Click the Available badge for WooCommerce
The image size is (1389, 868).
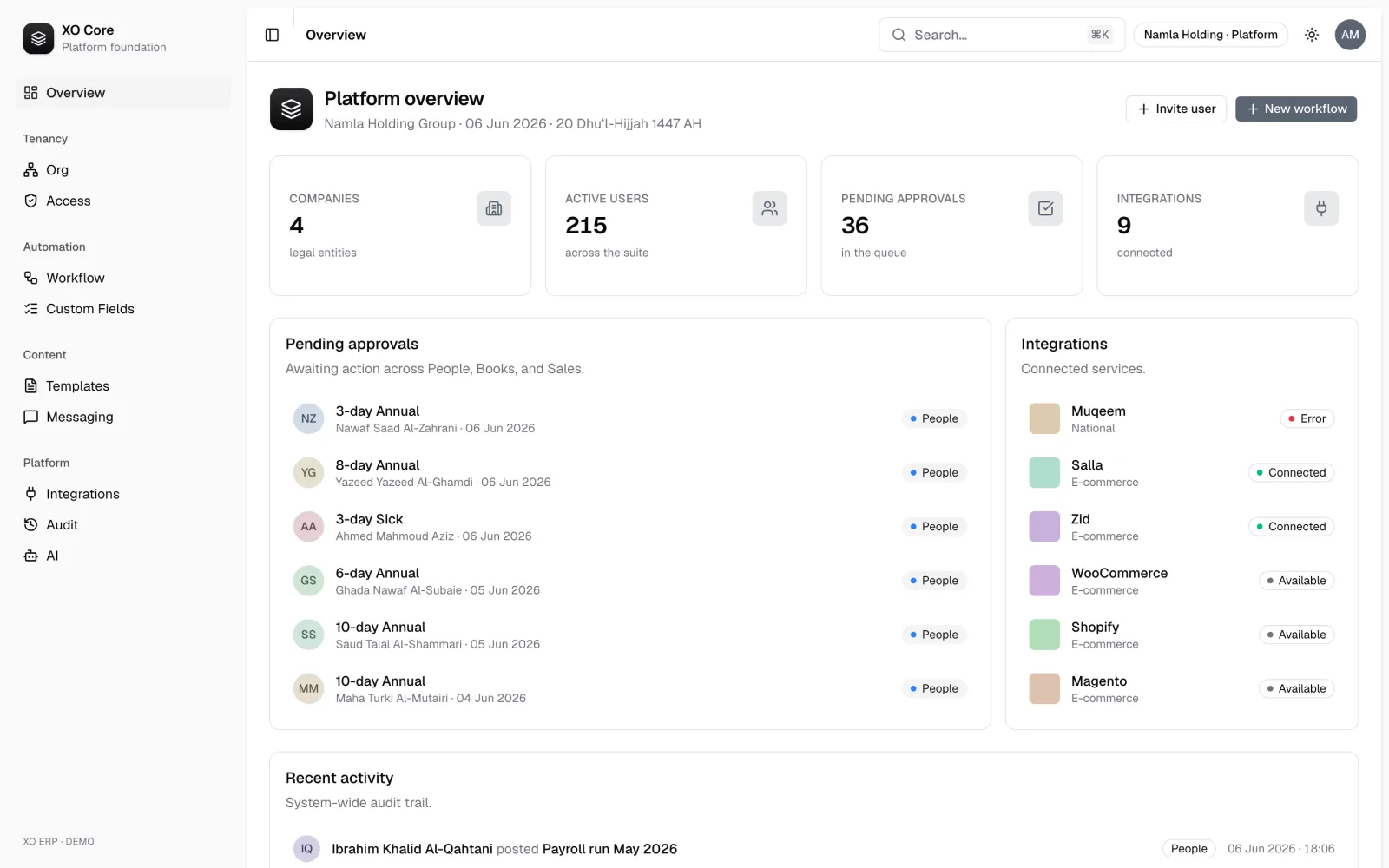point(1296,581)
